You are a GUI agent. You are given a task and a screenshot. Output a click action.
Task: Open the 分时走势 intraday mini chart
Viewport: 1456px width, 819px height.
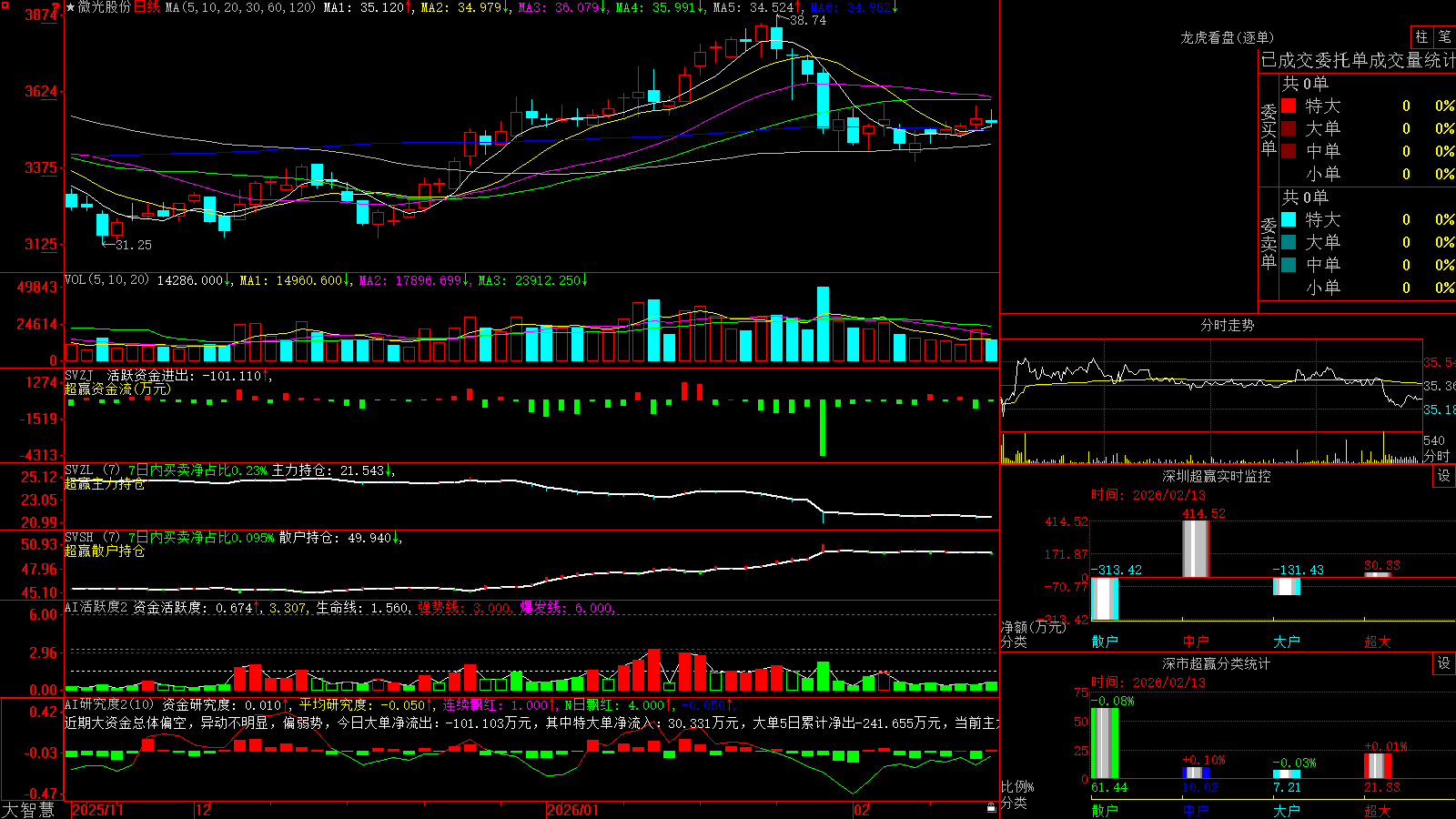tap(1211, 401)
